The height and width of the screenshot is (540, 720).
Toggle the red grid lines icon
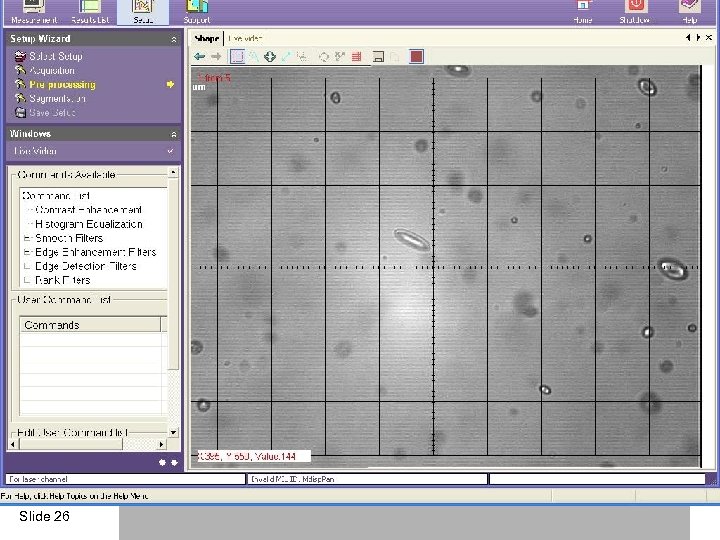pyautogui.click(x=356, y=56)
